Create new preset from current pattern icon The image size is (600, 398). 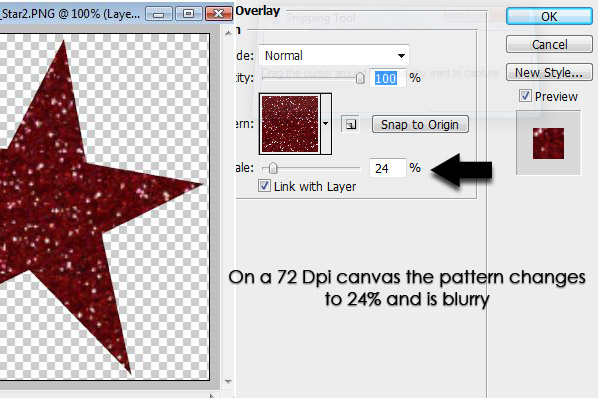351,124
